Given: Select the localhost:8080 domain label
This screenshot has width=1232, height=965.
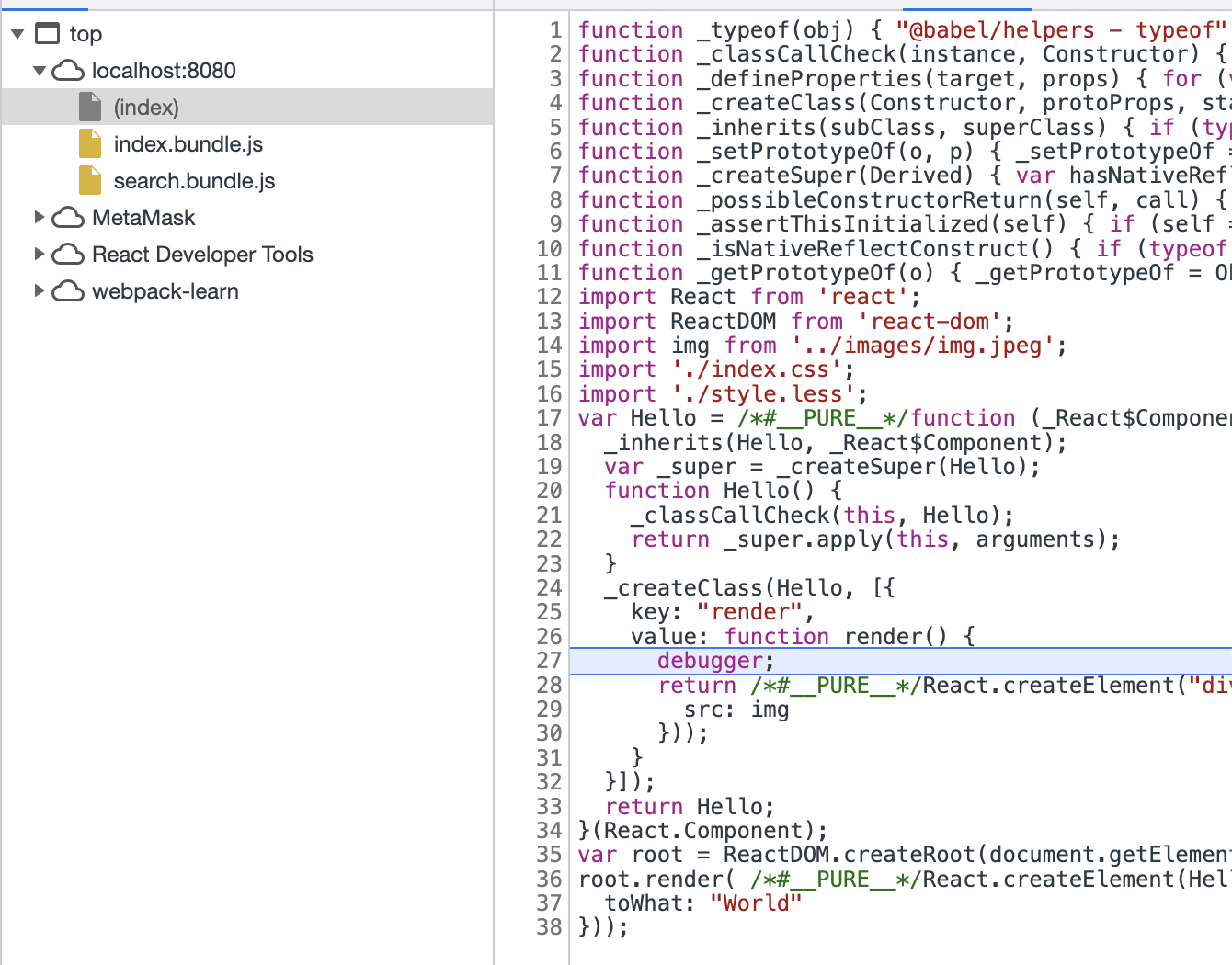Looking at the screenshot, I should pyautogui.click(x=164, y=71).
